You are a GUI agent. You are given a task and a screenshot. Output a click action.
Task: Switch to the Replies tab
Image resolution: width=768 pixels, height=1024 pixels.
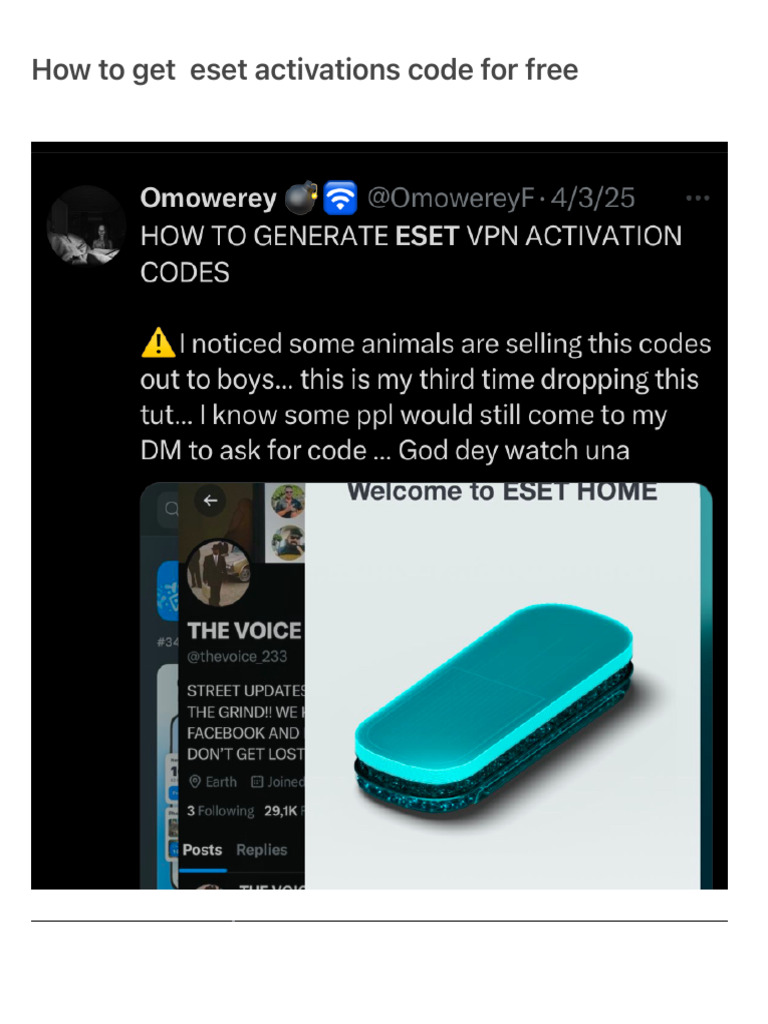262,850
